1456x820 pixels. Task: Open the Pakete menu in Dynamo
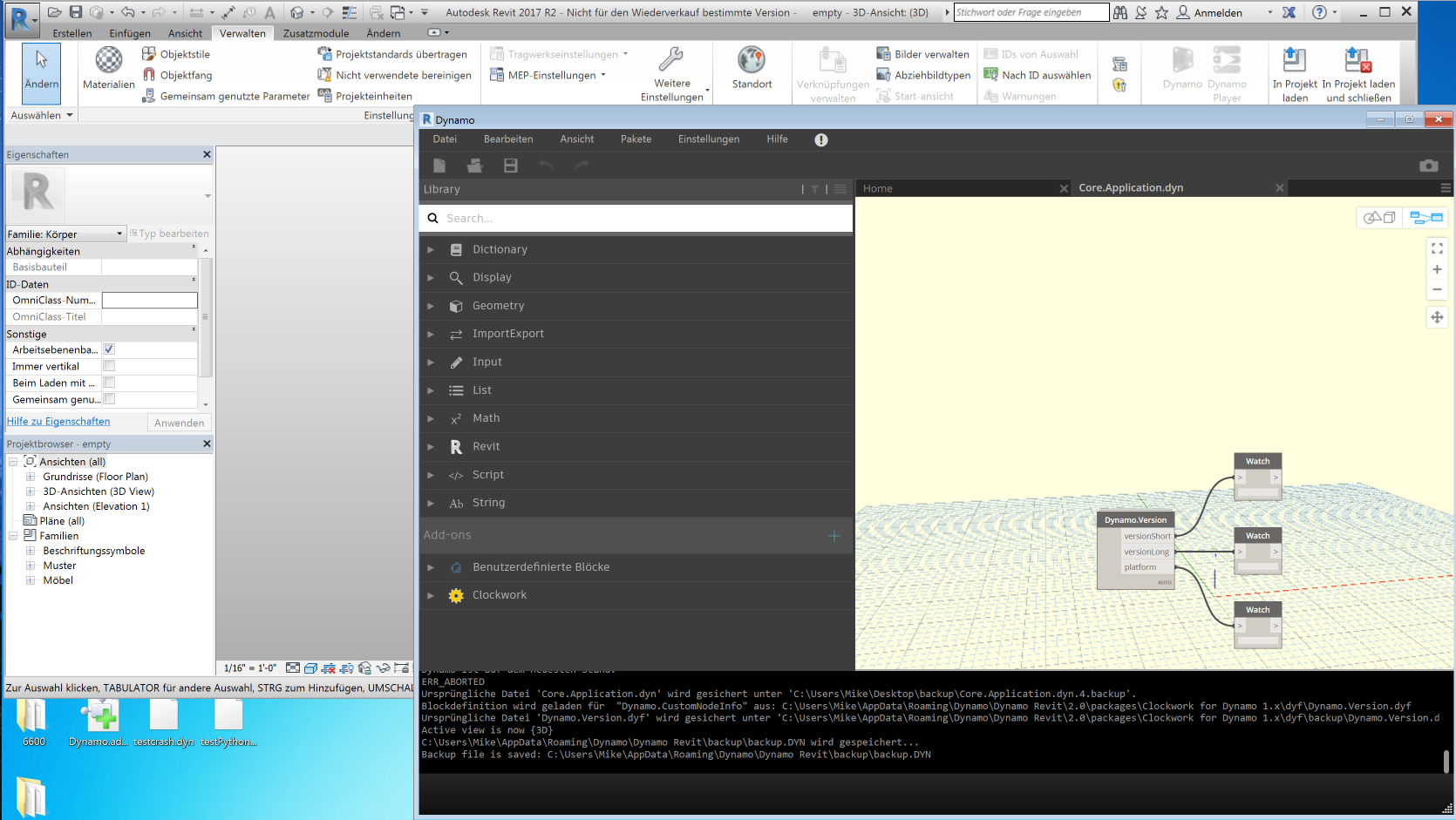(636, 139)
